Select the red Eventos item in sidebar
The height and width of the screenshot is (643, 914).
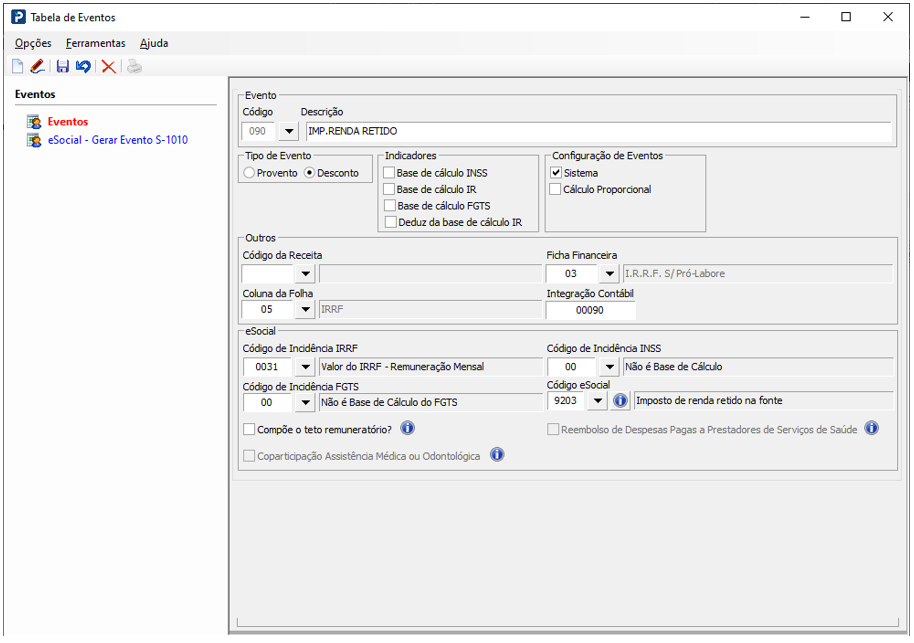67,122
